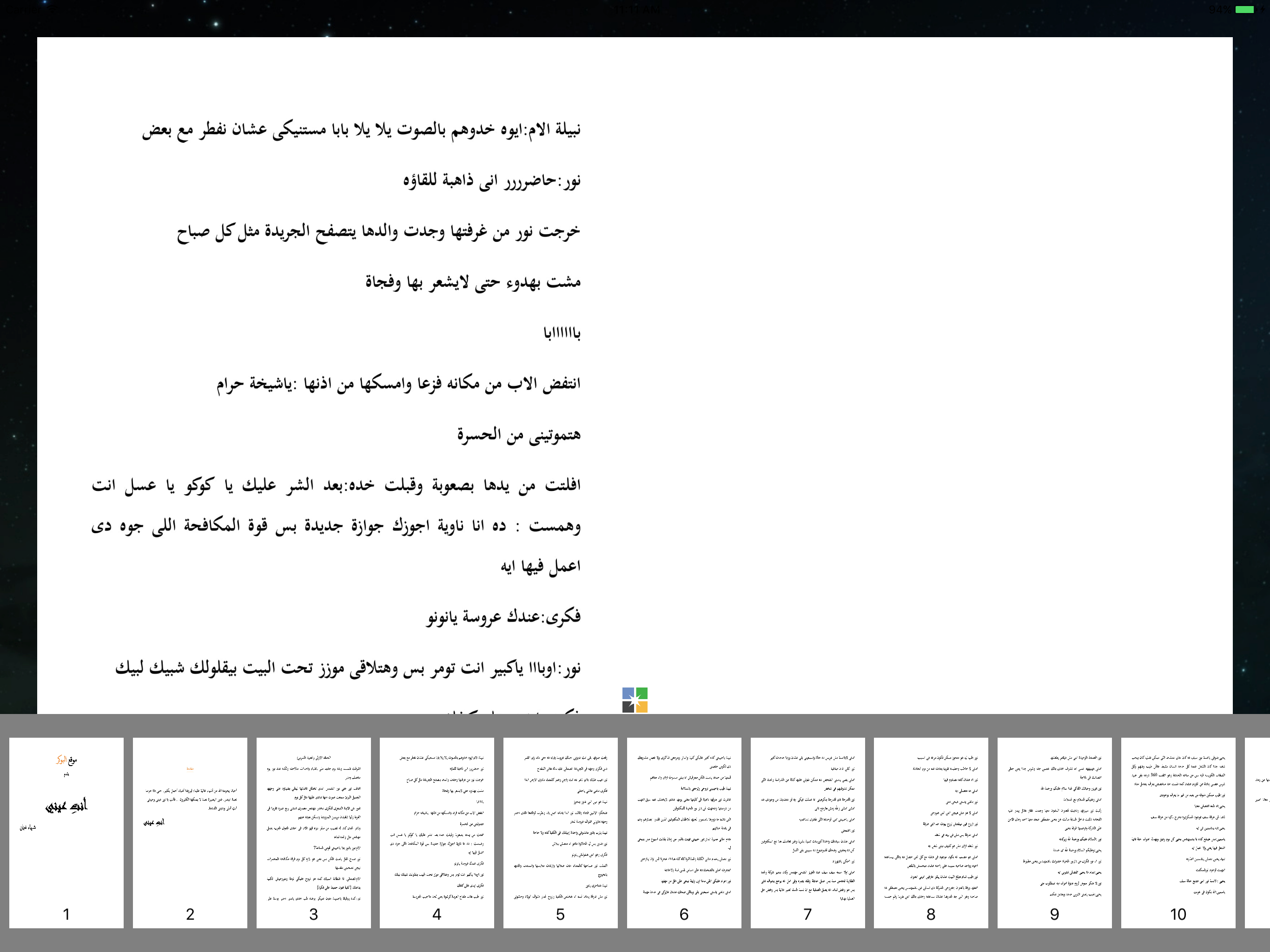Select the page 3 thumbnail
The image size is (1270, 952).
pos(313,833)
